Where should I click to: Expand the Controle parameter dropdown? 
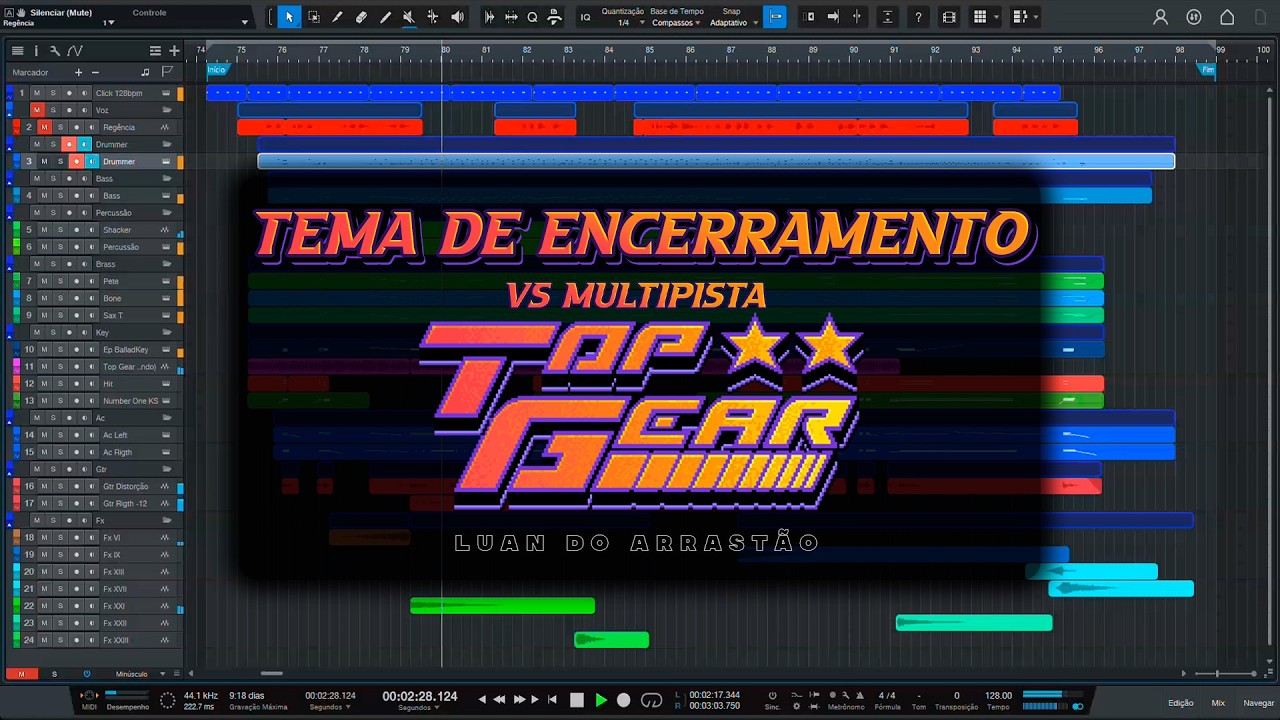tap(244, 22)
